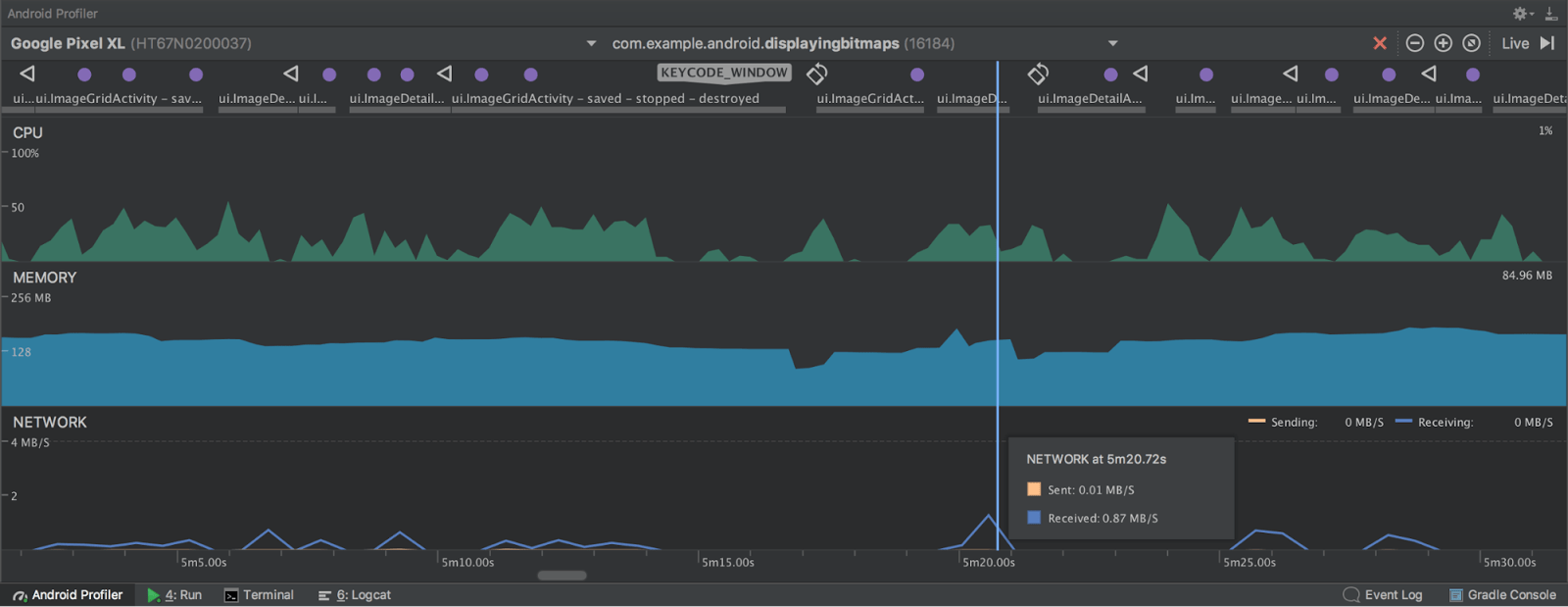Click the back-key event icon above the 'ui...' label
This screenshot has height=607, width=1568.
click(x=27, y=74)
